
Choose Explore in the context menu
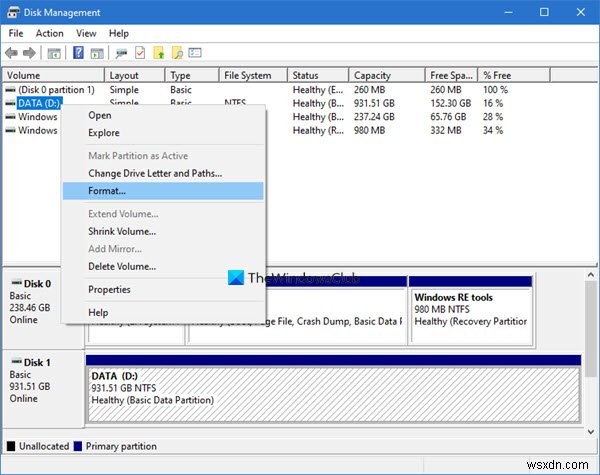163,133
